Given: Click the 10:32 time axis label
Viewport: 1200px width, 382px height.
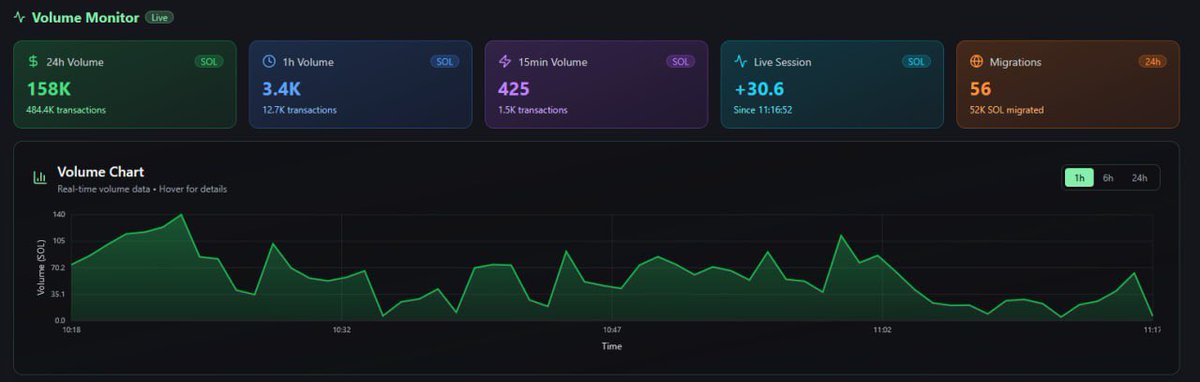Looking at the screenshot, I should pos(341,330).
